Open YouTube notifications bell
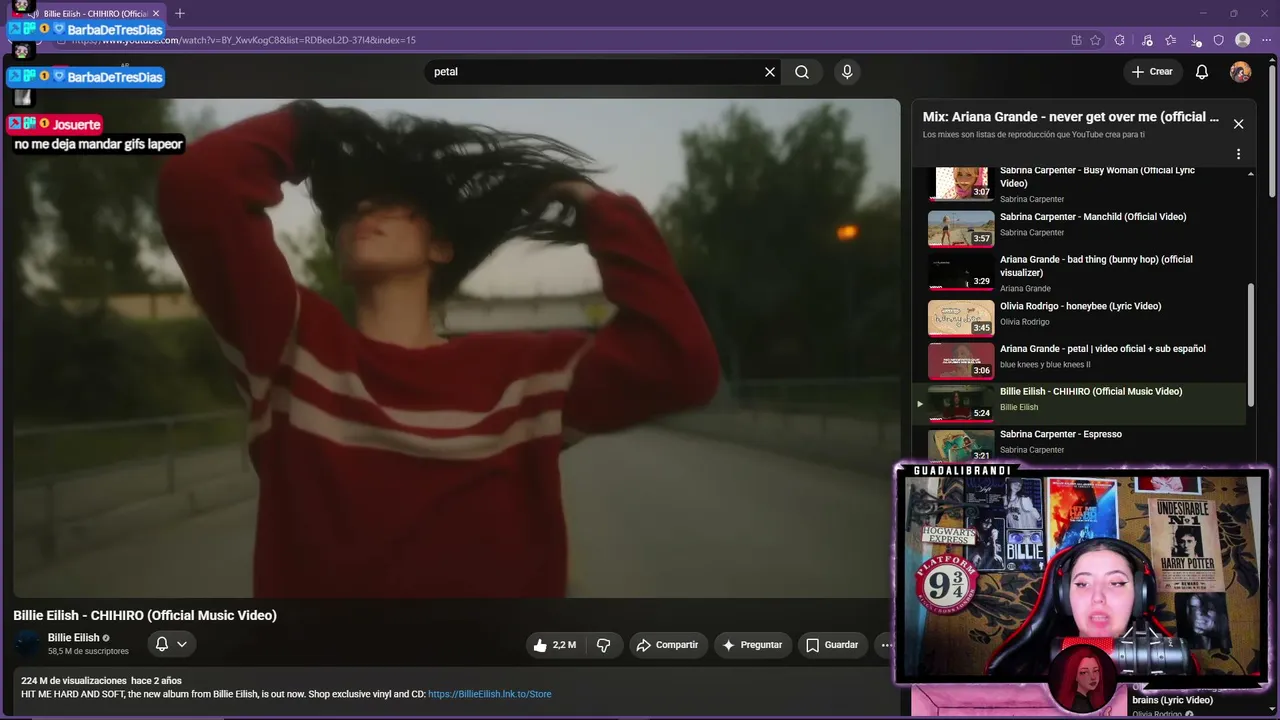The image size is (1280, 720). [x=1202, y=72]
